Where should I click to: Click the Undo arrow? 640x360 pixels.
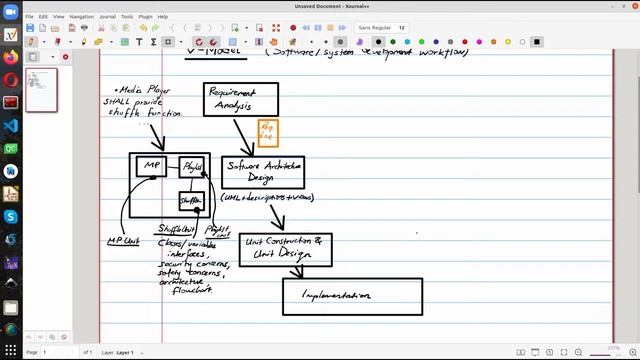click(x=143, y=28)
